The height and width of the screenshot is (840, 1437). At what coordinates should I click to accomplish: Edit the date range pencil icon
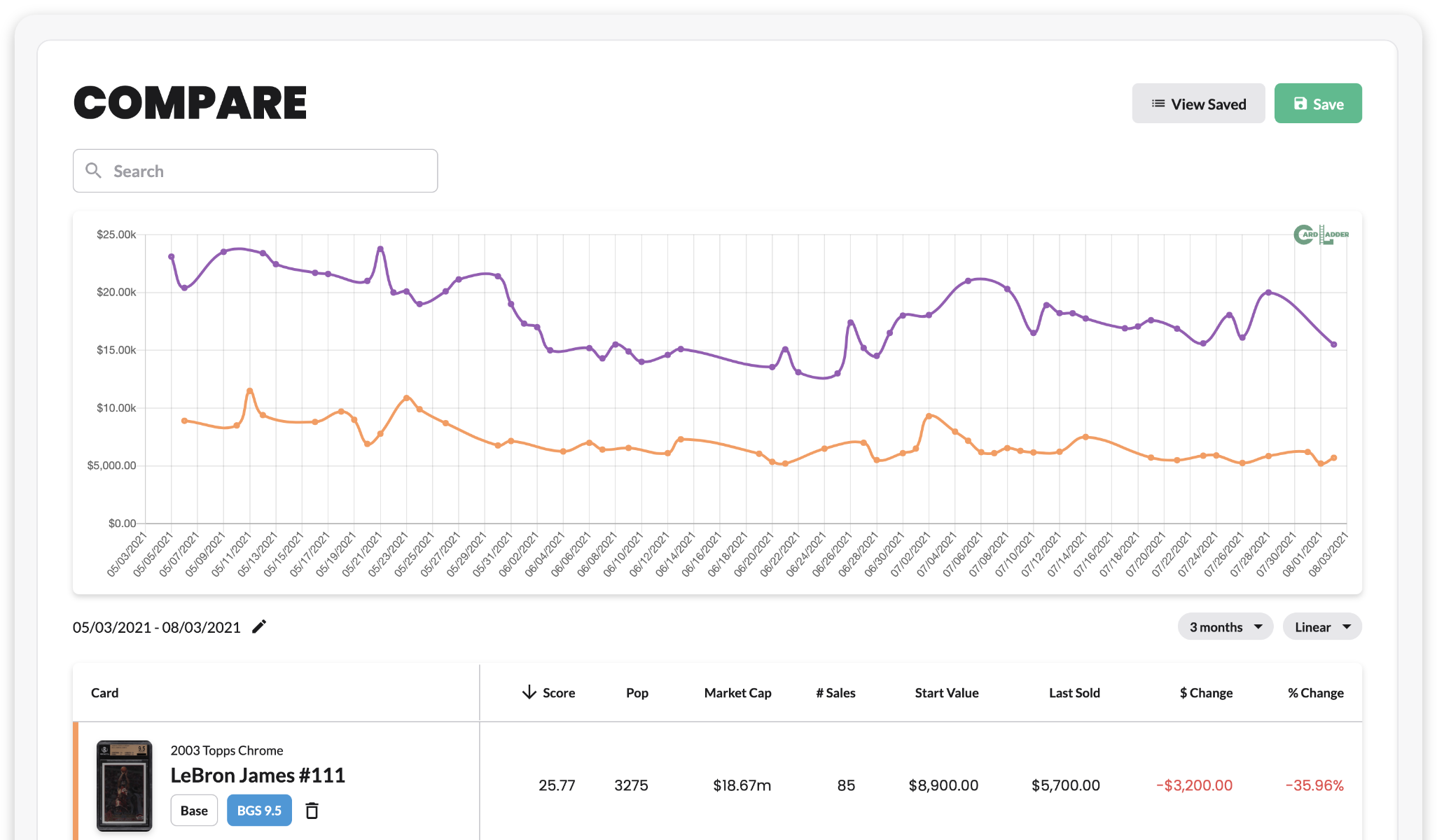[x=259, y=626]
